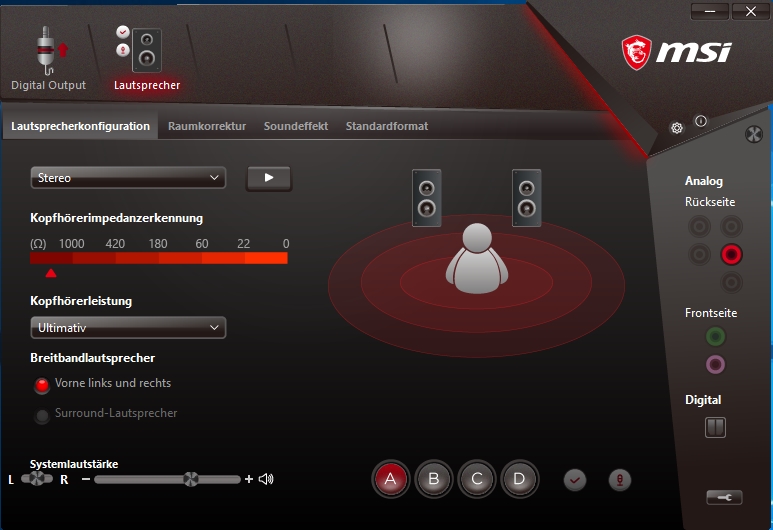Select the Lautsprecher speaker device icon

(147, 50)
